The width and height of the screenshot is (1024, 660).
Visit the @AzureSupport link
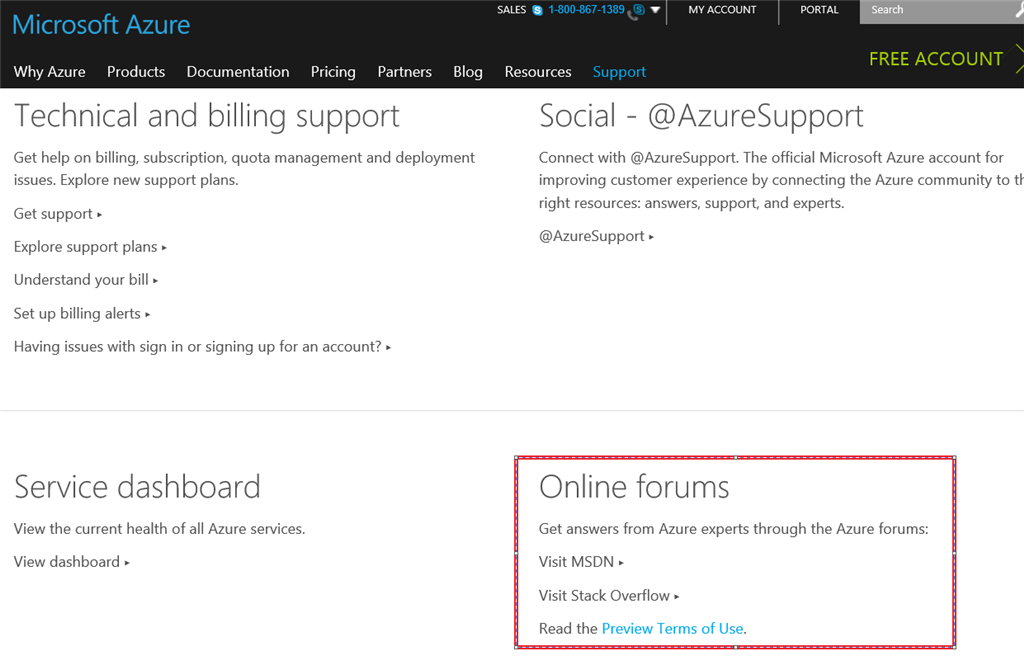596,236
